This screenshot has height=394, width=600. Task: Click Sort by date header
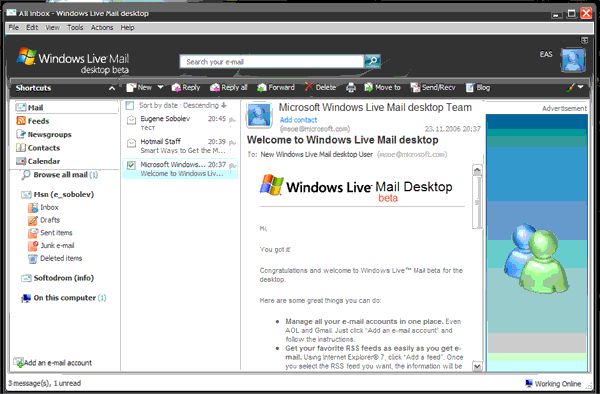coord(158,105)
